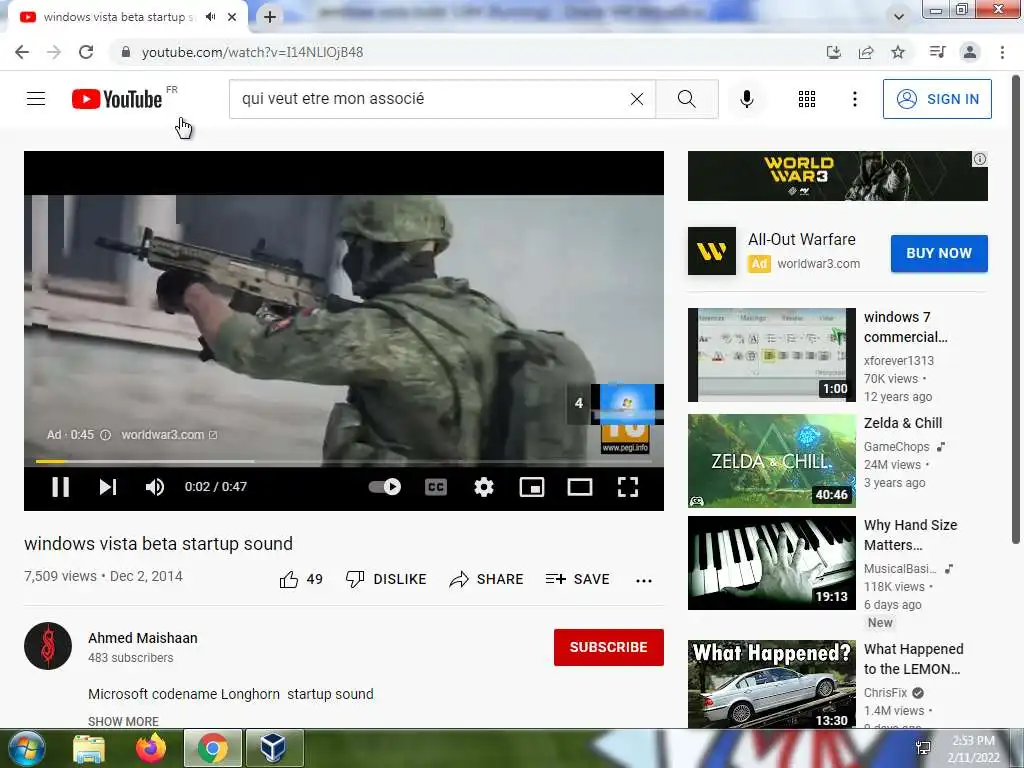
Task: Open the windows 7 commercial thumbnail
Action: 771,355
